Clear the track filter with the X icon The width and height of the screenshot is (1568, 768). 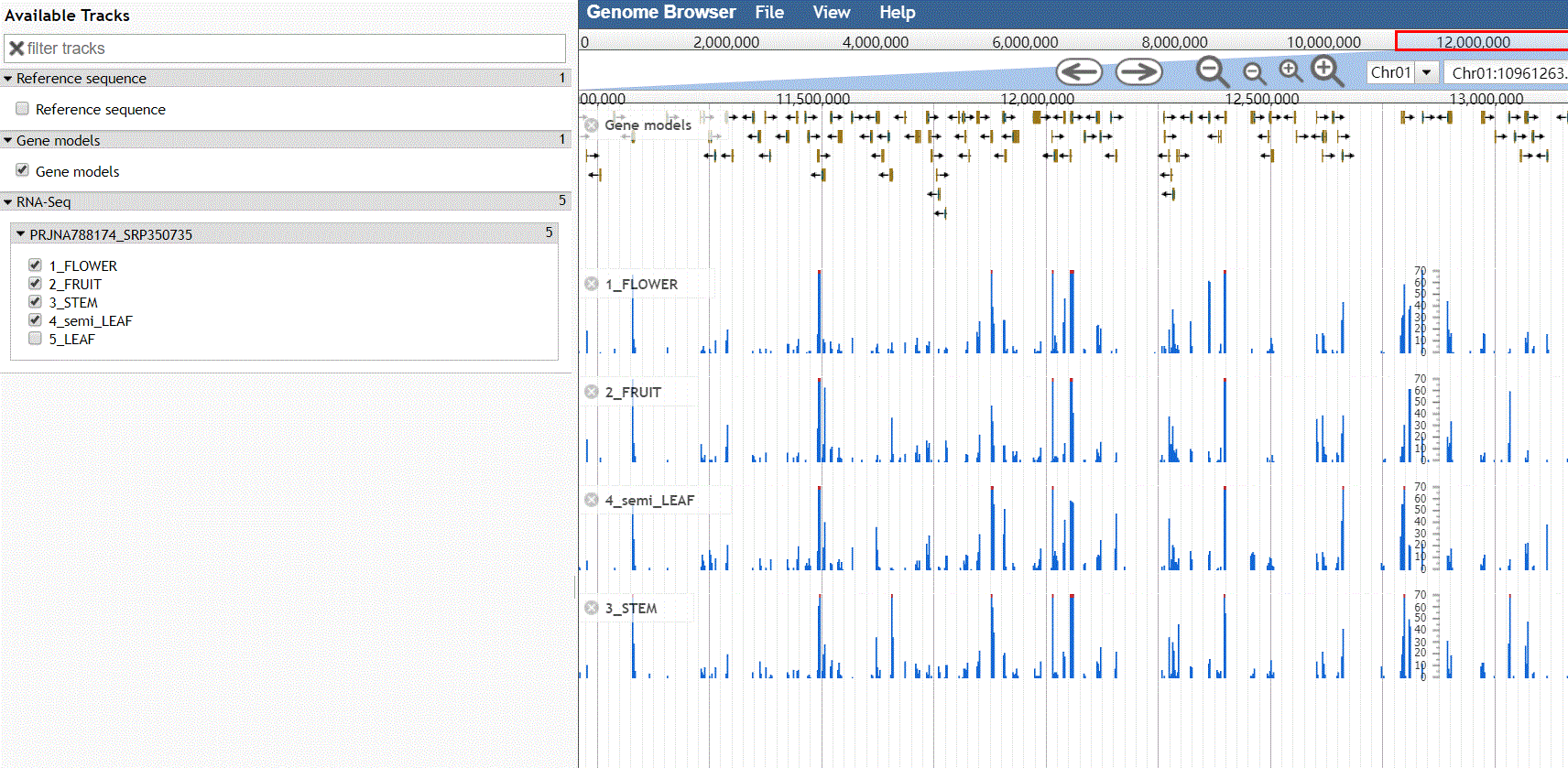point(16,49)
